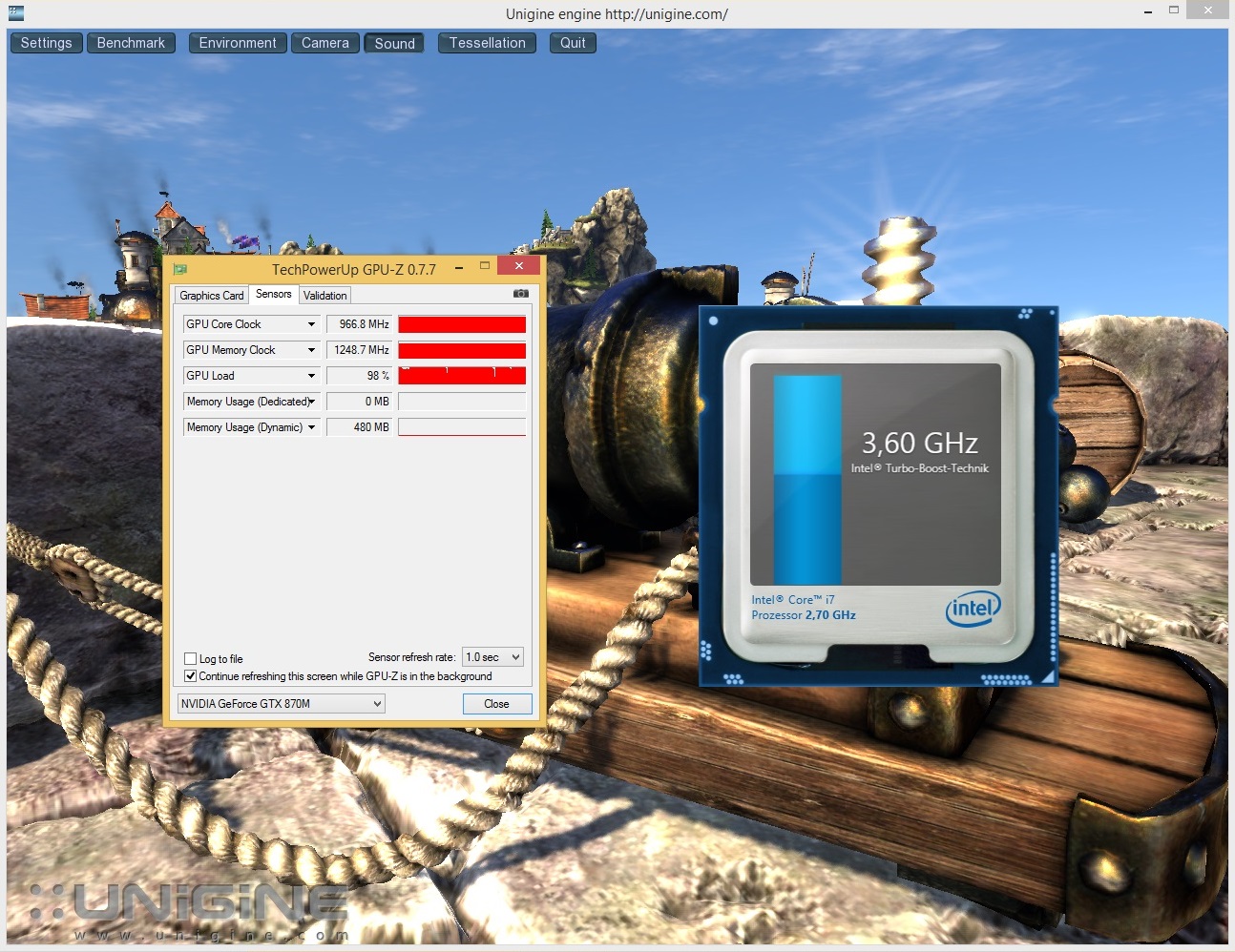Open the NVIDIA GeForce GTX 870M selector
1235x952 pixels.
(282, 704)
